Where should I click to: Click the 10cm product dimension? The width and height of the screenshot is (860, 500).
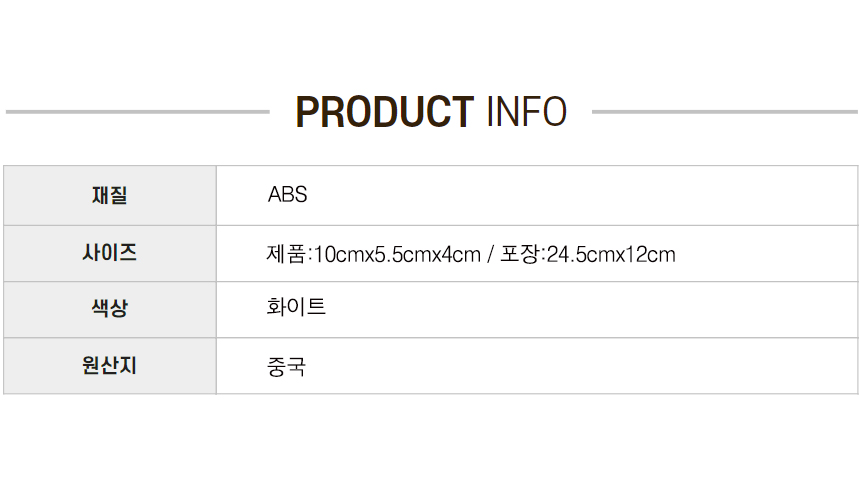pos(337,254)
